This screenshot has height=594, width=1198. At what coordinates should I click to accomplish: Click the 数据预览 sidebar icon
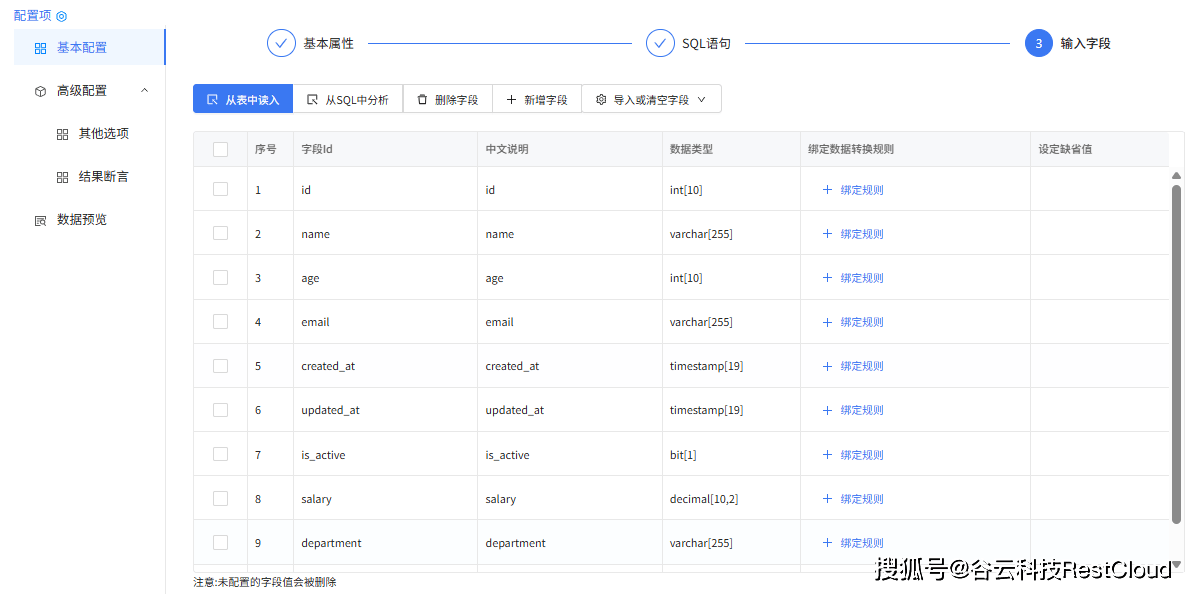(x=40, y=220)
